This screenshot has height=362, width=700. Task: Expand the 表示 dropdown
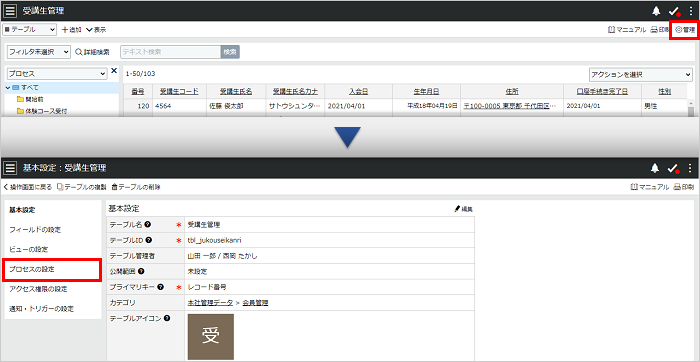(96, 30)
